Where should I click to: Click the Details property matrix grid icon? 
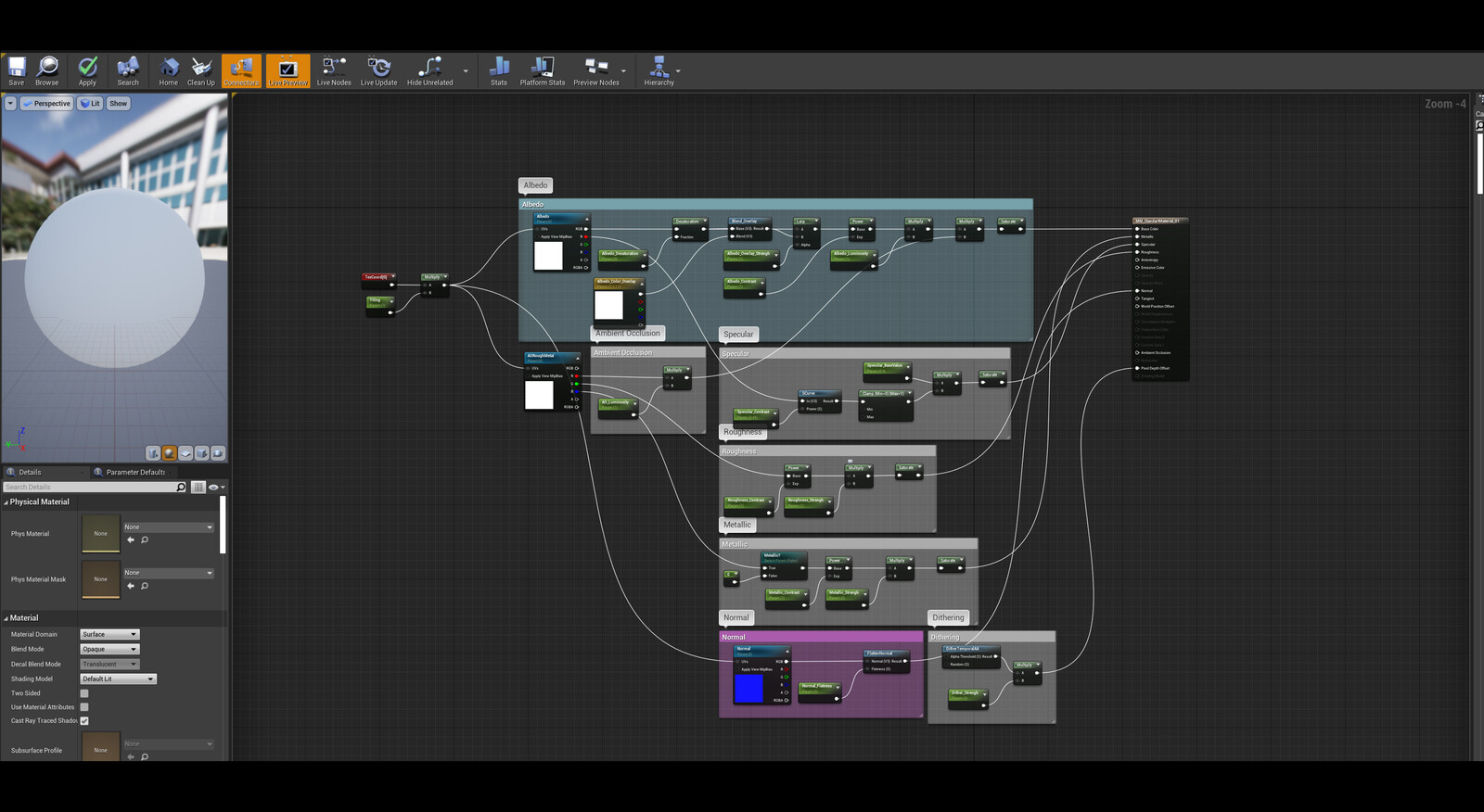point(198,487)
